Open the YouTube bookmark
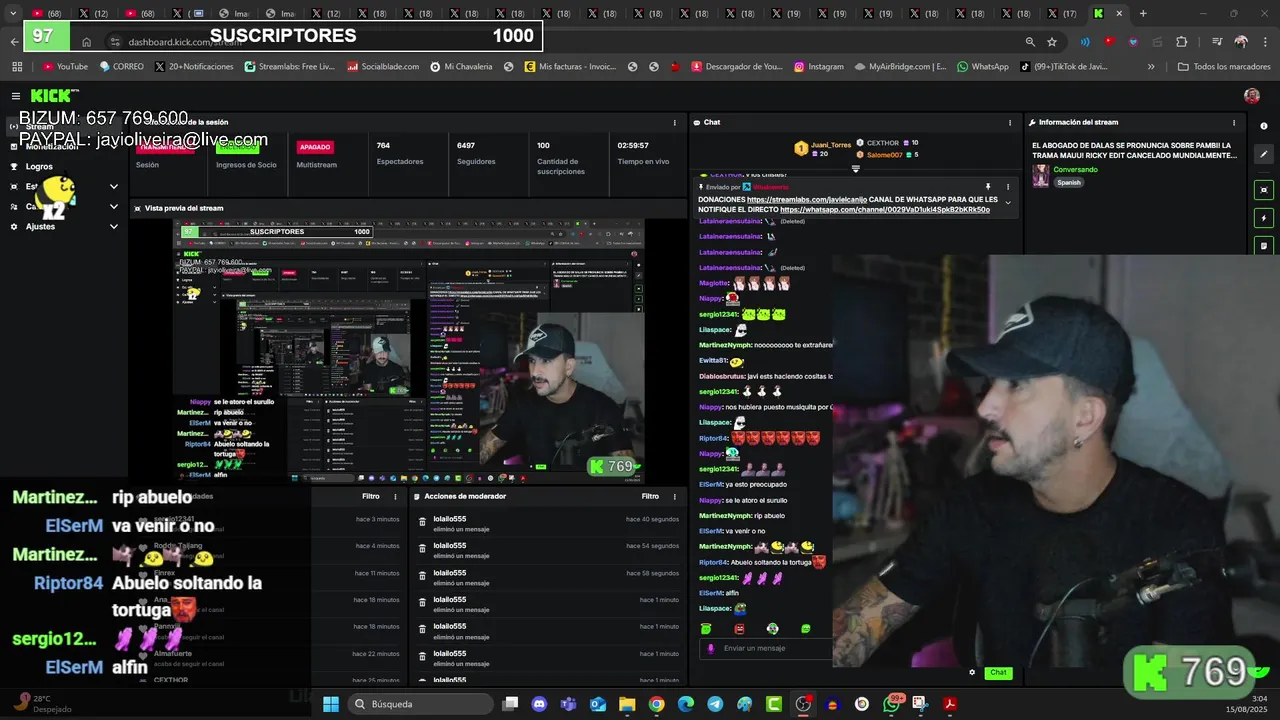Image resolution: width=1280 pixels, height=720 pixels. (65, 67)
